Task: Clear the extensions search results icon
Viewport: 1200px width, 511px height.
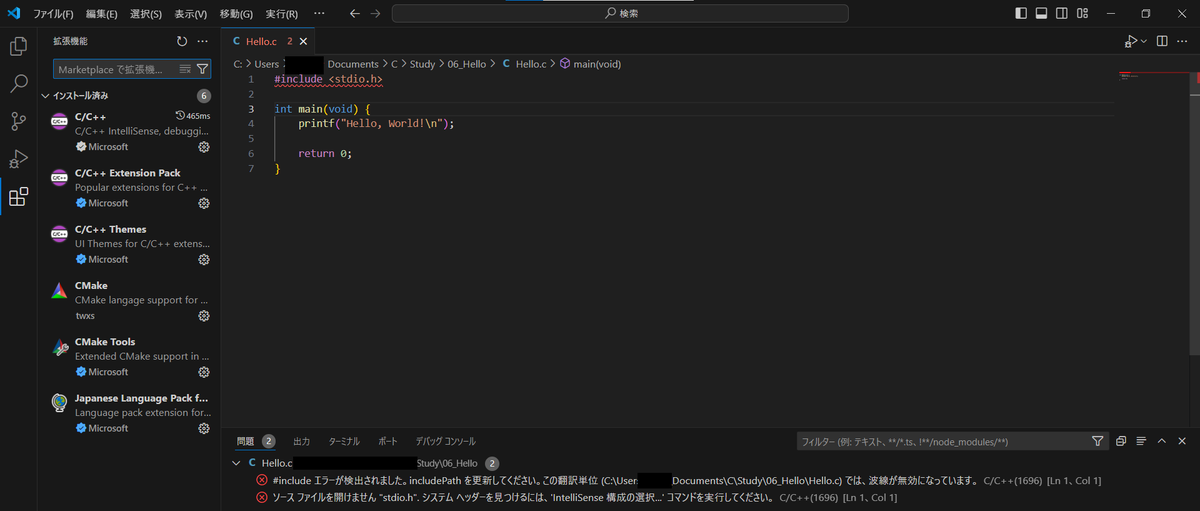Action: pos(185,69)
